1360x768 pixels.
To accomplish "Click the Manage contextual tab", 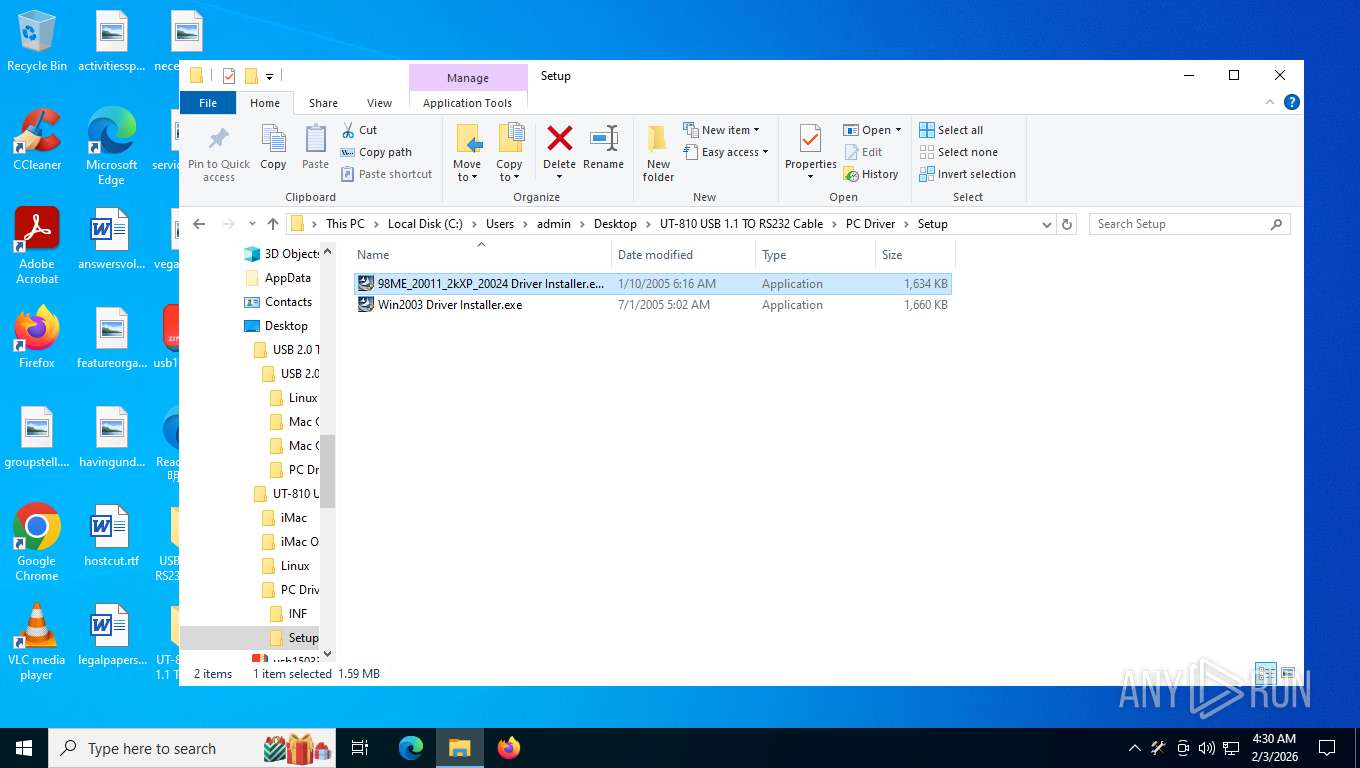I will tap(468, 78).
